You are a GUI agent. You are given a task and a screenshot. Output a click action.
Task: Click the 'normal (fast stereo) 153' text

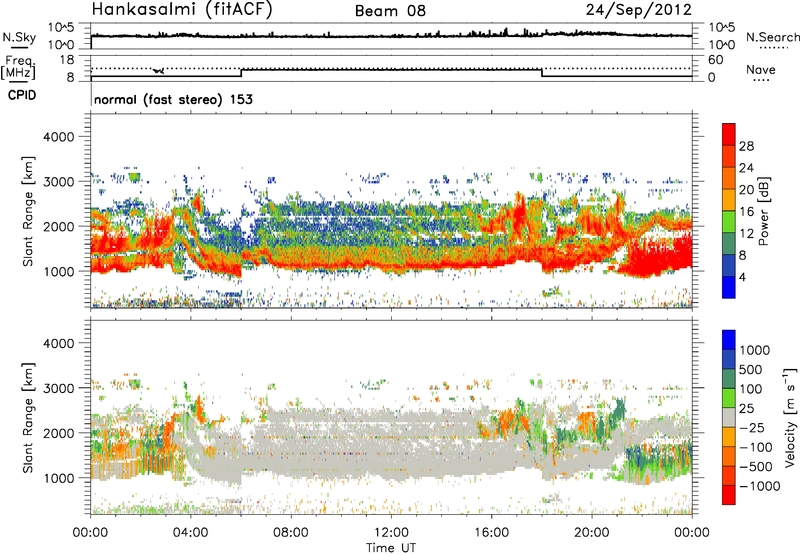[x=173, y=99]
